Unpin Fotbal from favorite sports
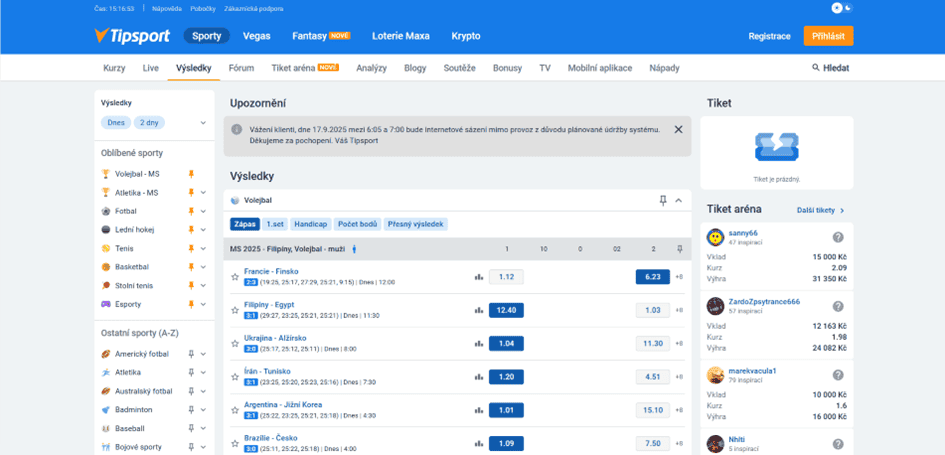Image resolution: width=945 pixels, height=455 pixels. click(191, 211)
